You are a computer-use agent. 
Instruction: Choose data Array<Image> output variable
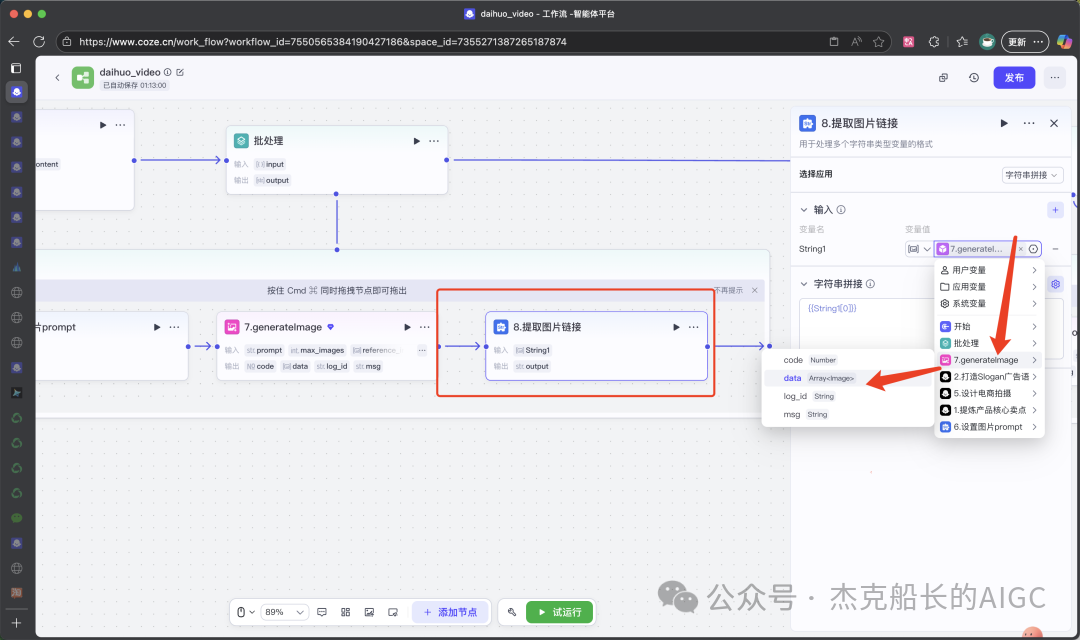pos(847,378)
